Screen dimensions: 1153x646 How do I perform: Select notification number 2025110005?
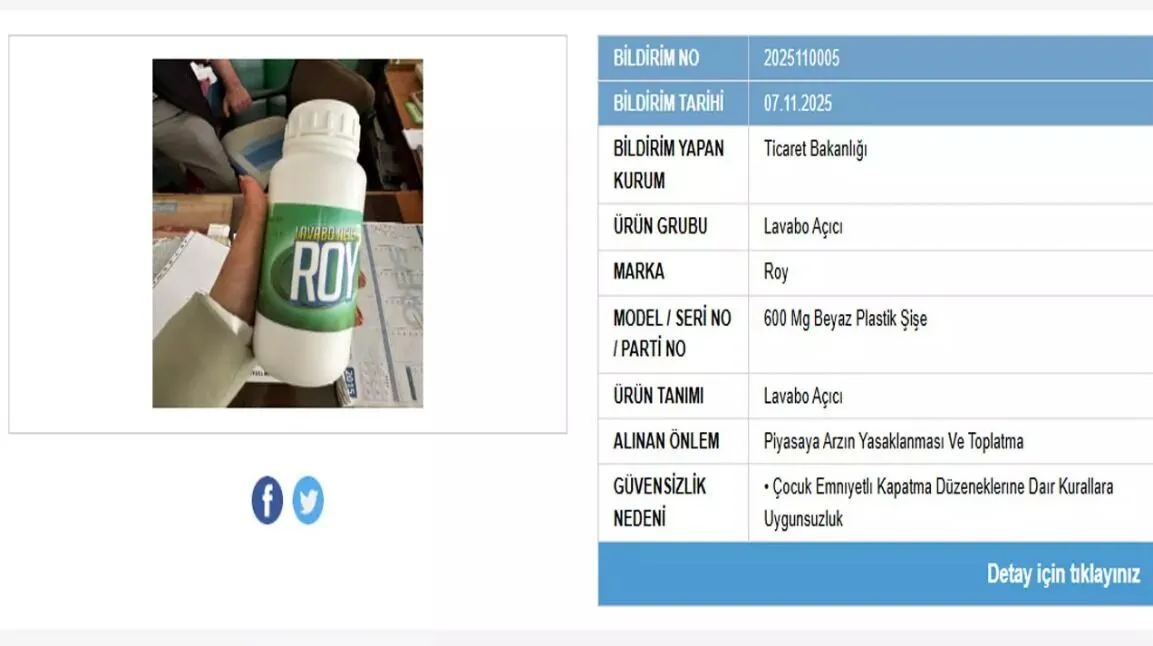tap(801, 58)
